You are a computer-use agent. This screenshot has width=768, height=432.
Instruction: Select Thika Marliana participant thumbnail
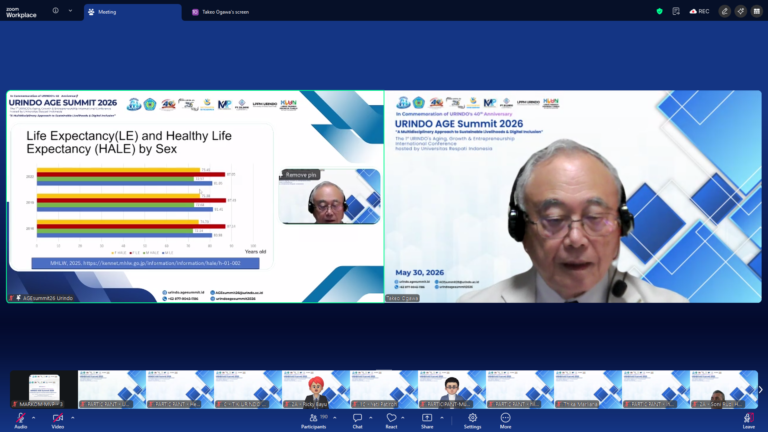(x=588, y=389)
